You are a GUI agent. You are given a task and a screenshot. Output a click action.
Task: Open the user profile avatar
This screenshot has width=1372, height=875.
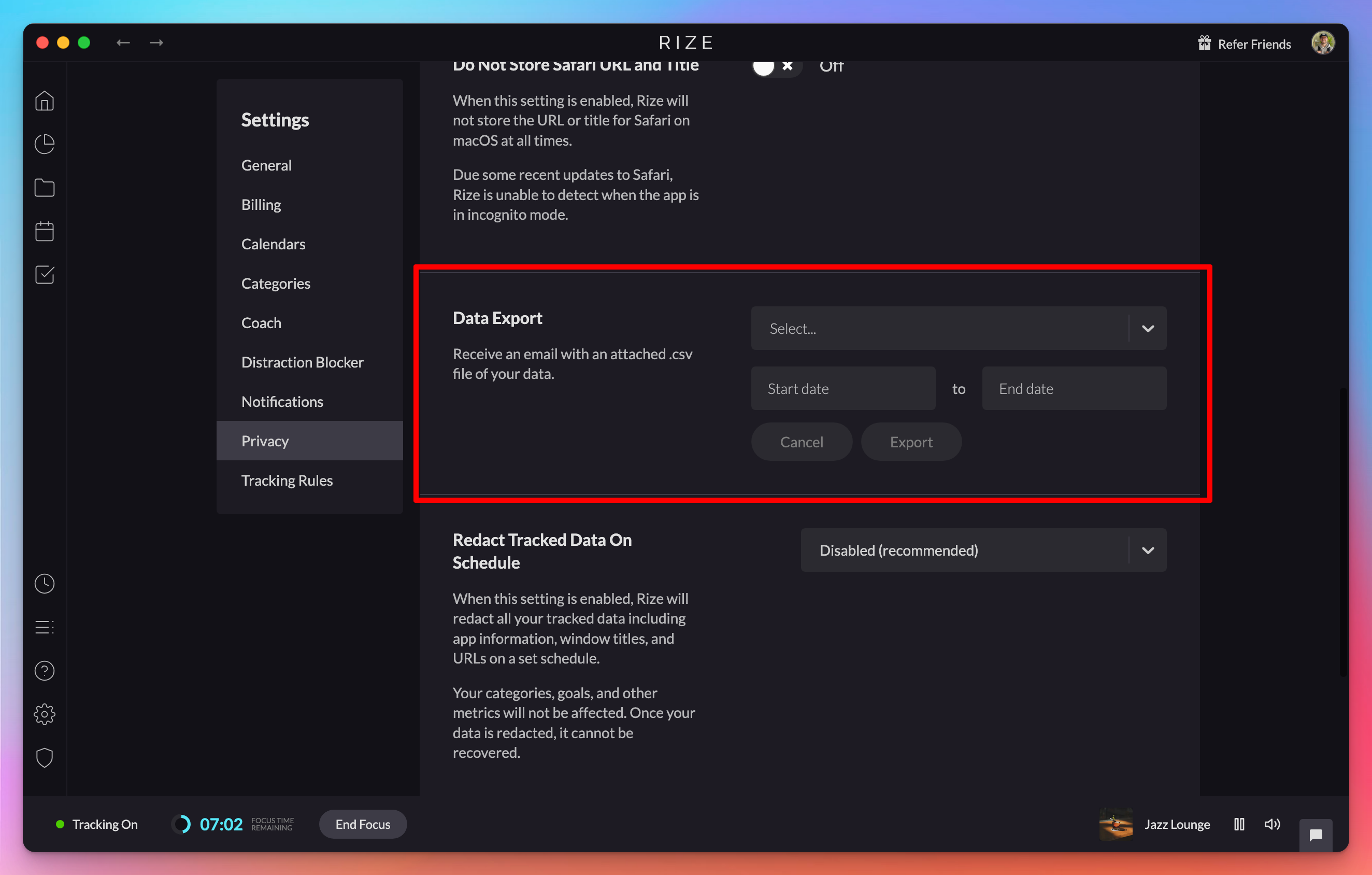tap(1323, 43)
